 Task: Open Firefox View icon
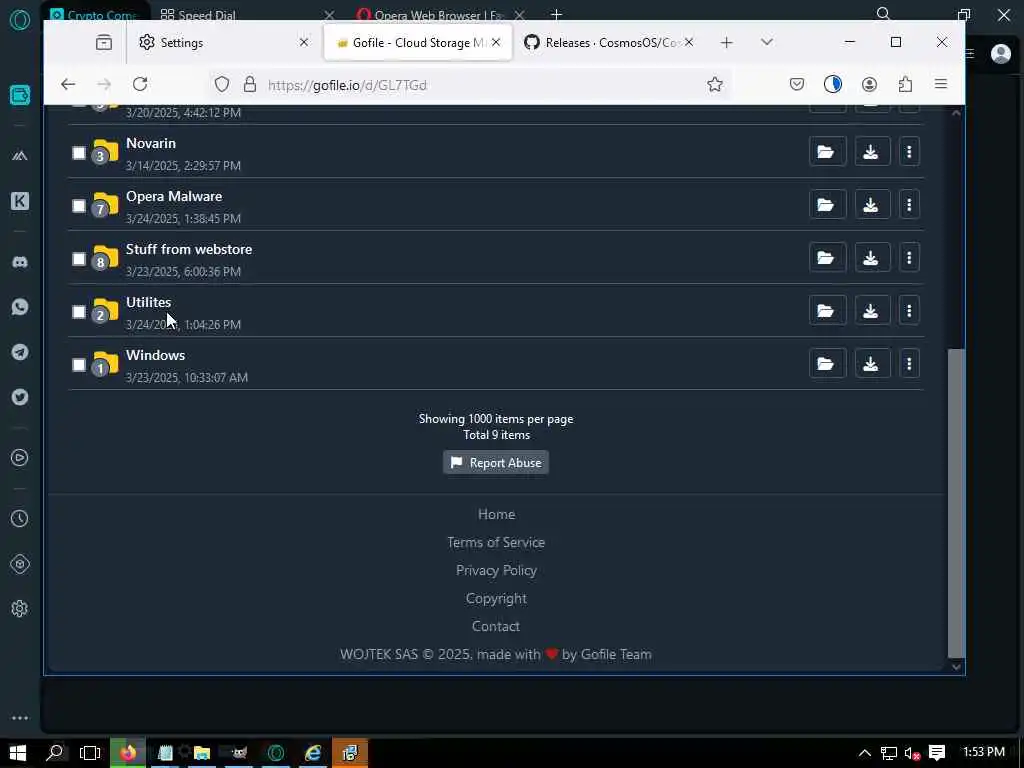[x=103, y=42]
